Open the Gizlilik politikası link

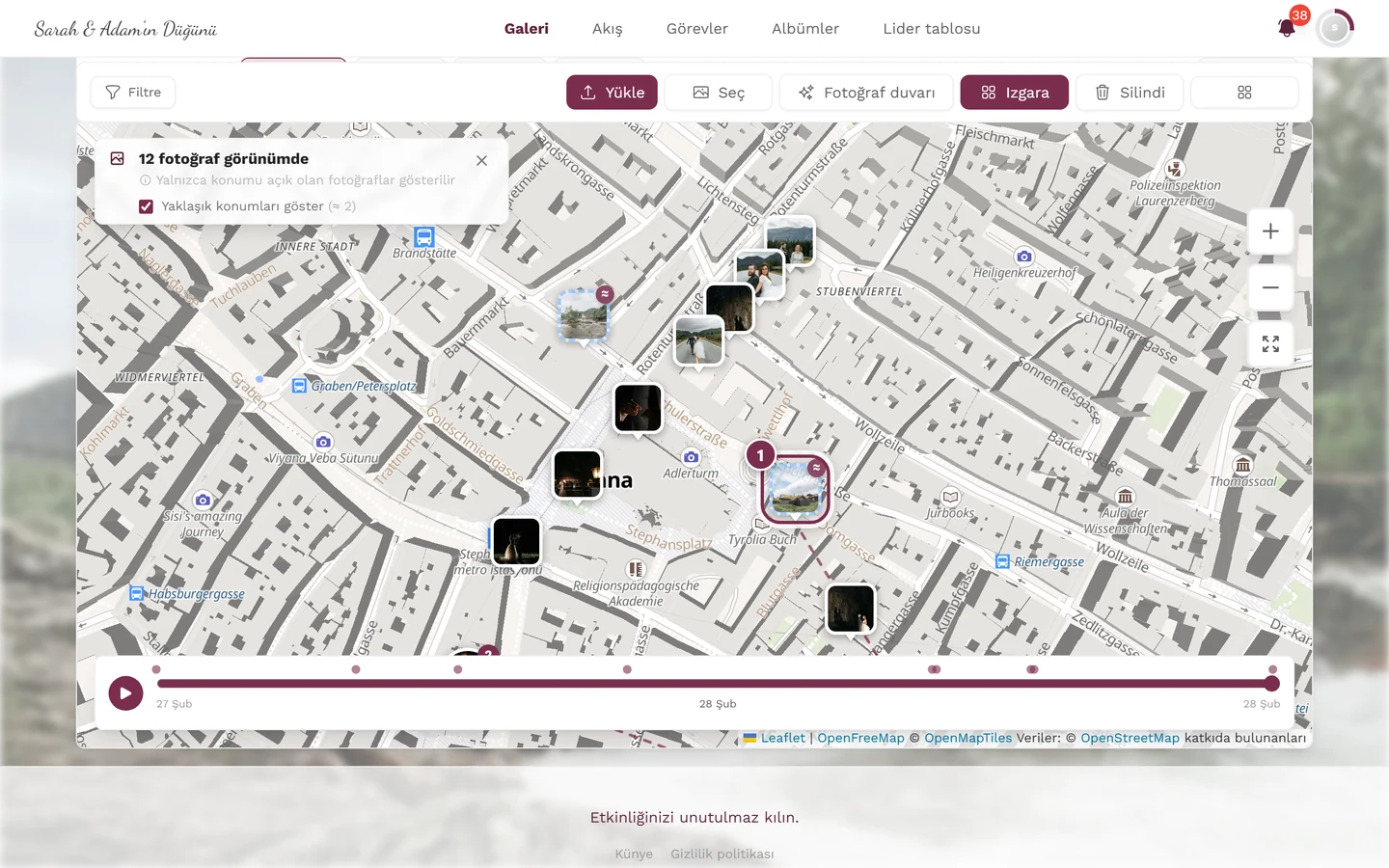click(x=722, y=854)
